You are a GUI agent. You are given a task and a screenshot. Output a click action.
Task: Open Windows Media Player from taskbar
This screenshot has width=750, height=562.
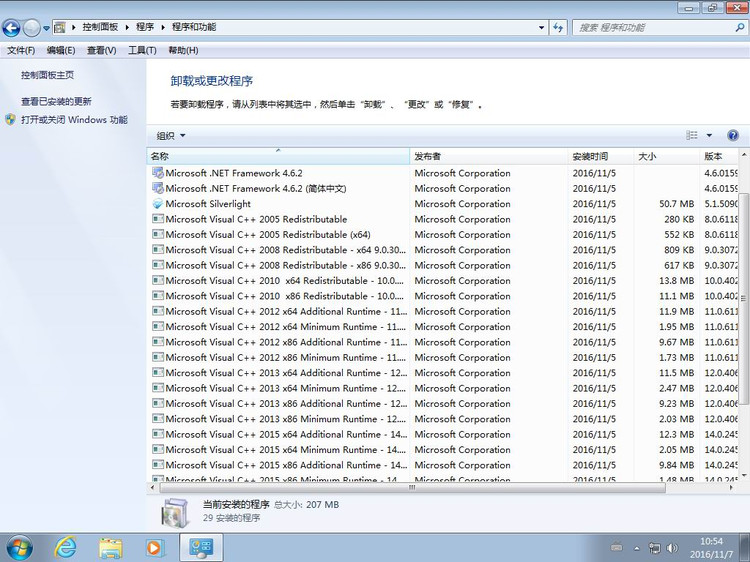(x=154, y=547)
